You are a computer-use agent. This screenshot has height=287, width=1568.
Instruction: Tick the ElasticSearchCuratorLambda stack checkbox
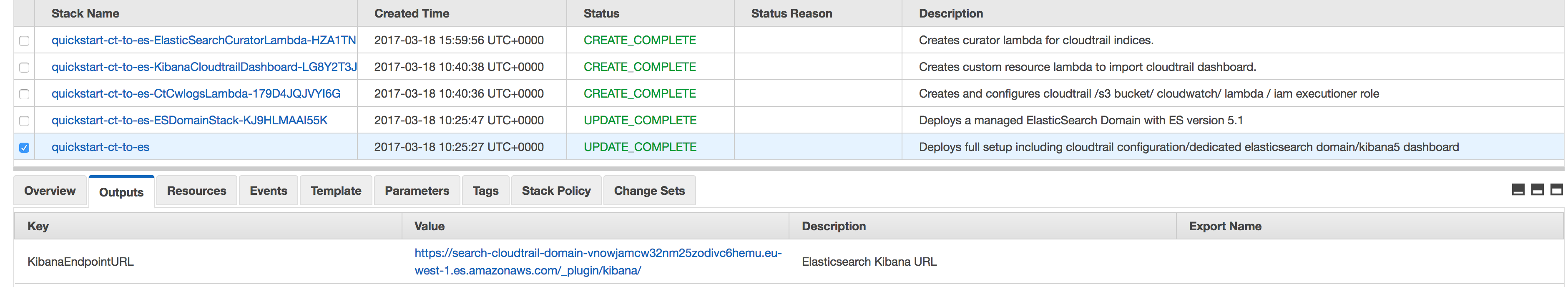[x=24, y=41]
